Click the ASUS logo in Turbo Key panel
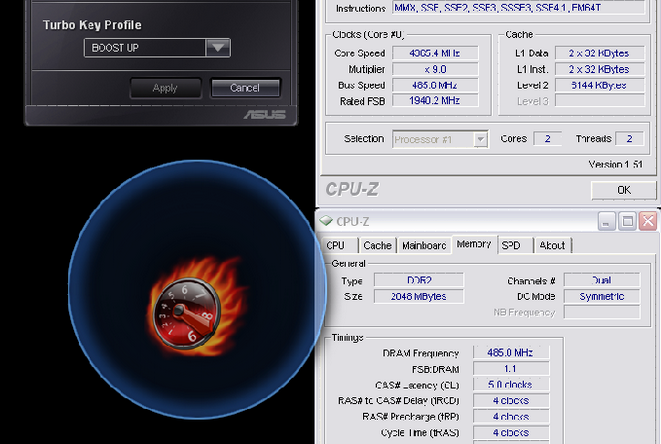Image resolution: width=661 pixels, height=444 pixels. pos(265,114)
